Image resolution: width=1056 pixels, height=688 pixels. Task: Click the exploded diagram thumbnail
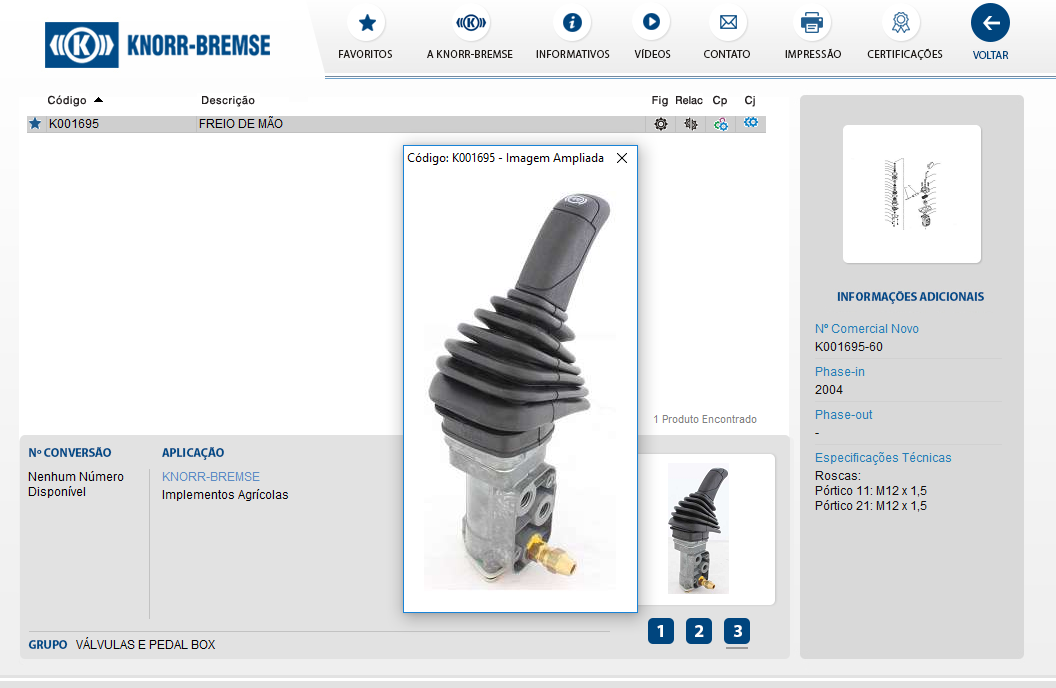click(911, 194)
